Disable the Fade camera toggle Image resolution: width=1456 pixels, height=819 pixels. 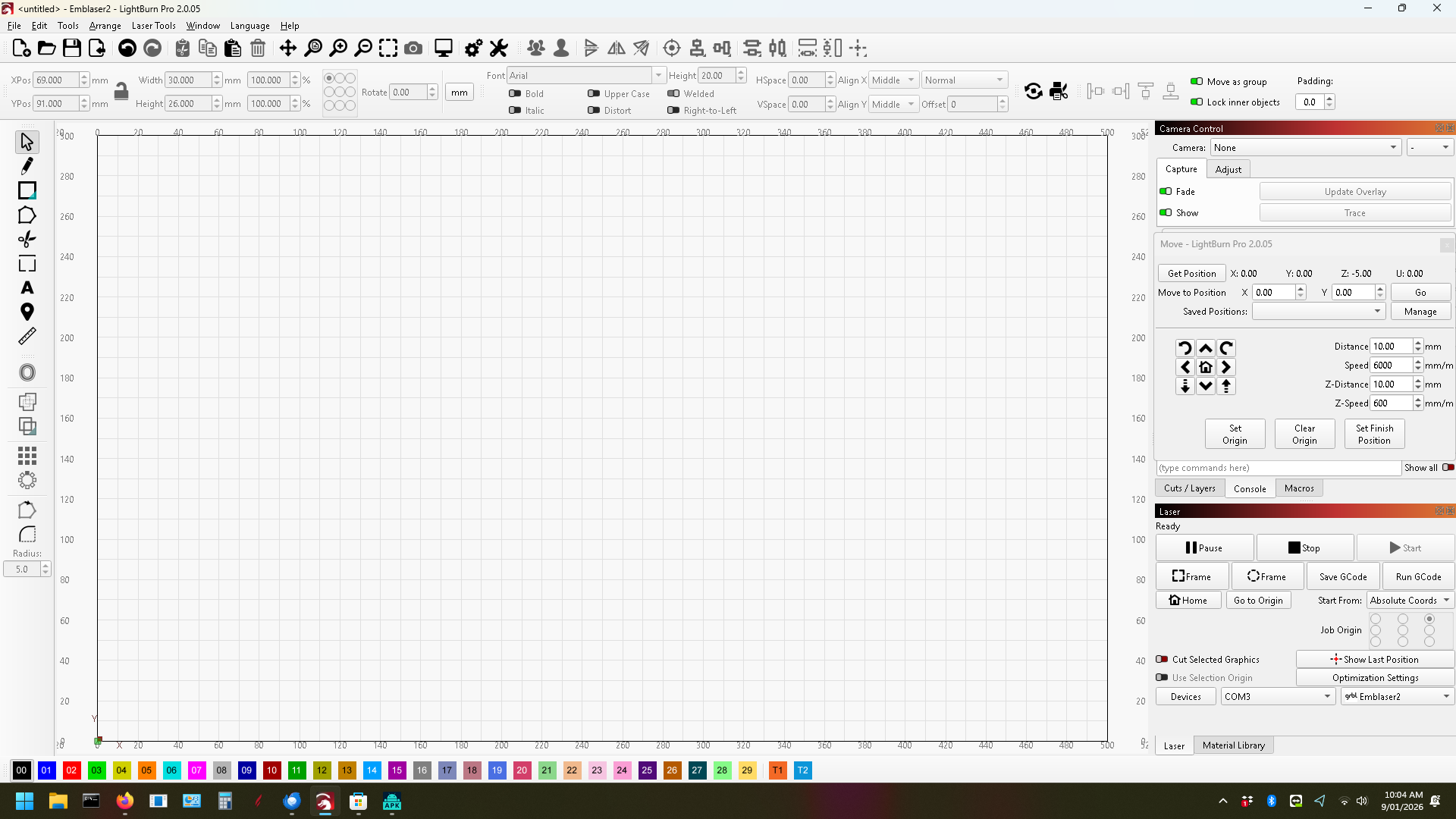click(1166, 191)
